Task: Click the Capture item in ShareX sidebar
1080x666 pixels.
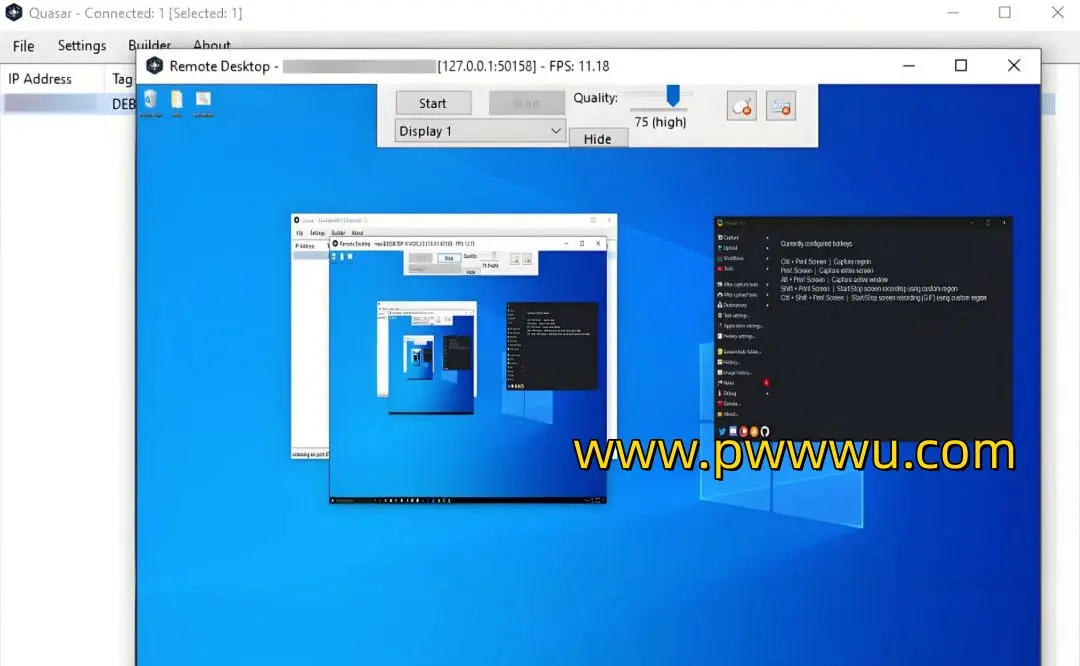Action: (x=730, y=238)
